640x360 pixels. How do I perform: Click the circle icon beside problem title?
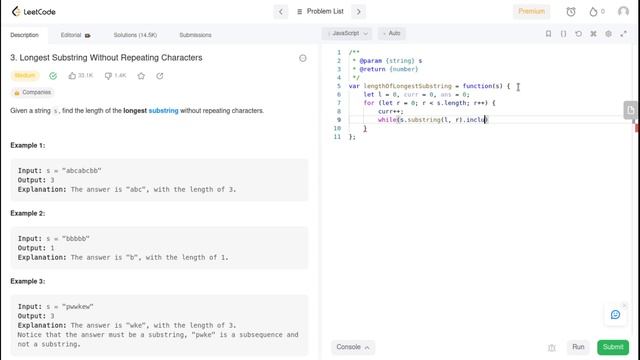pyautogui.click(x=302, y=58)
